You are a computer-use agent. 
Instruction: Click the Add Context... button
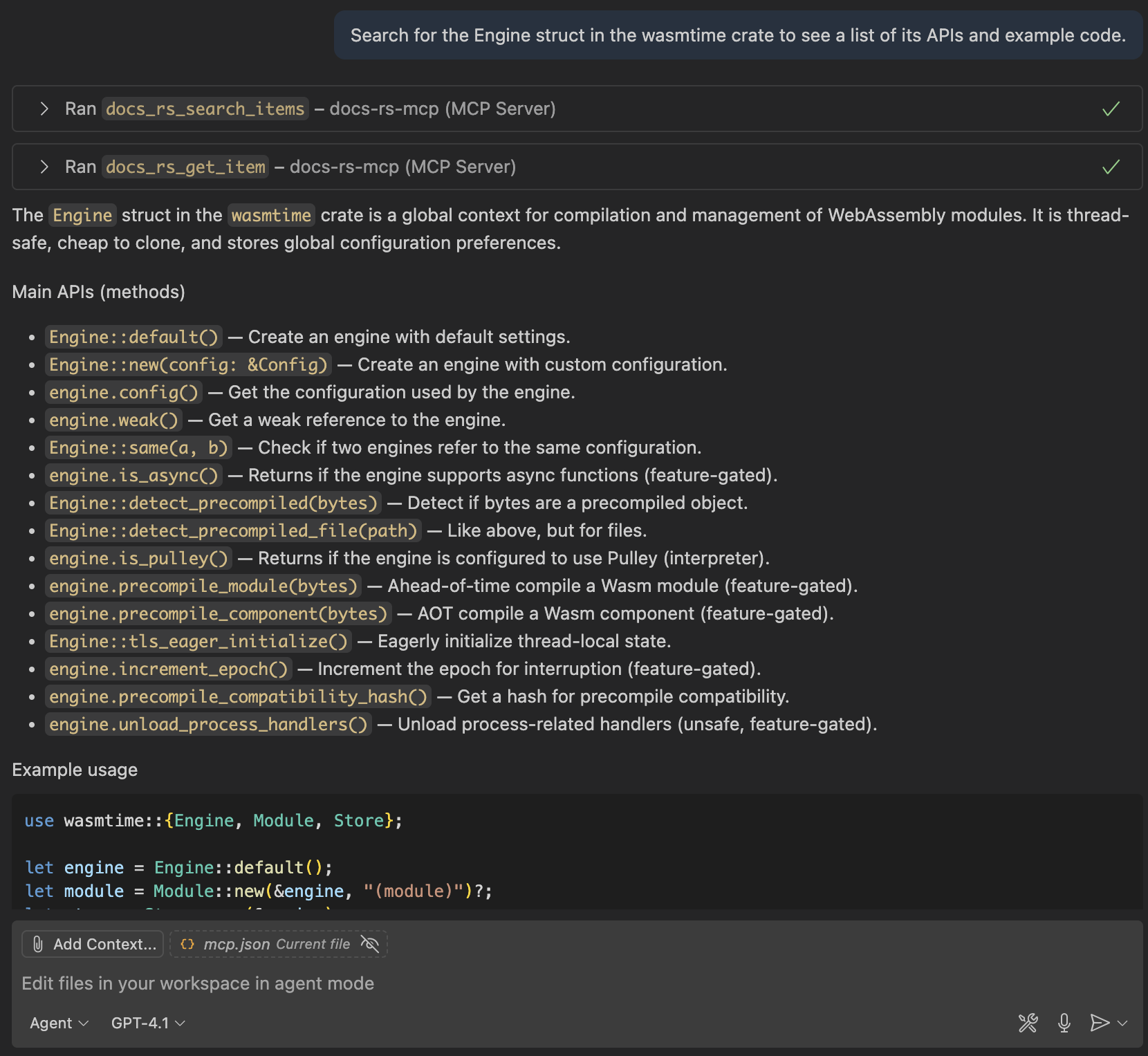point(93,944)
